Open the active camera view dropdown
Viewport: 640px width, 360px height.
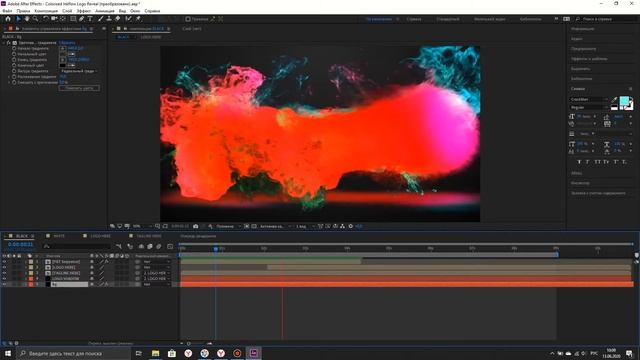coord(276,226)
